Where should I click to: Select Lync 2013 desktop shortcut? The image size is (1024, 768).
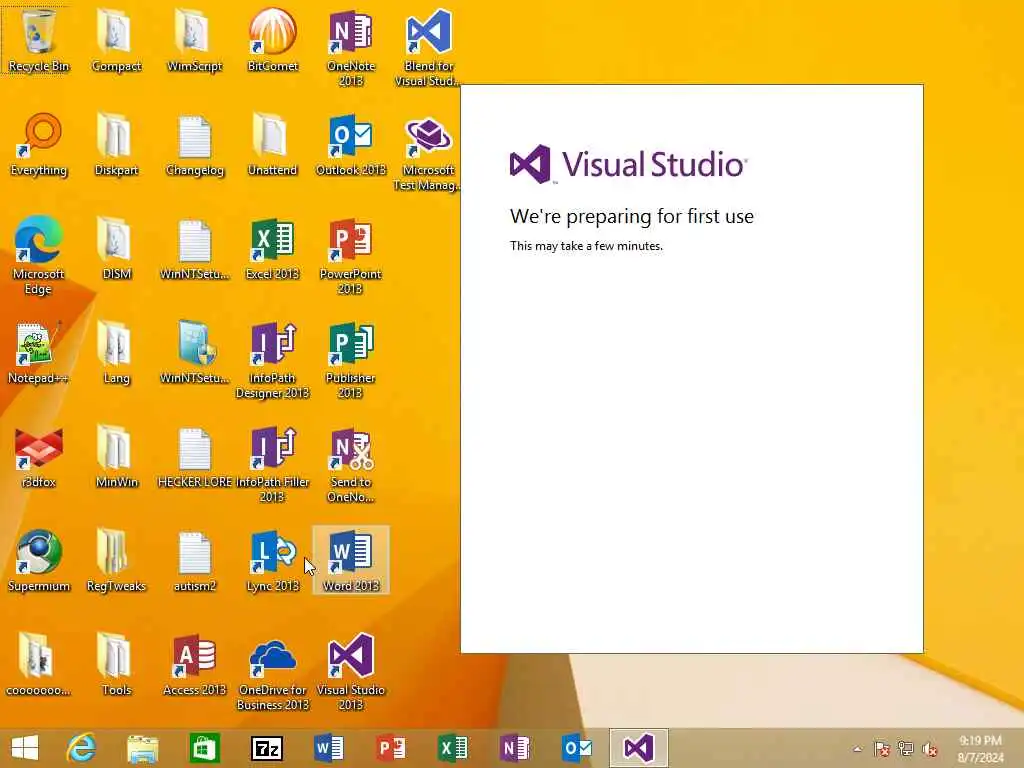273,560
